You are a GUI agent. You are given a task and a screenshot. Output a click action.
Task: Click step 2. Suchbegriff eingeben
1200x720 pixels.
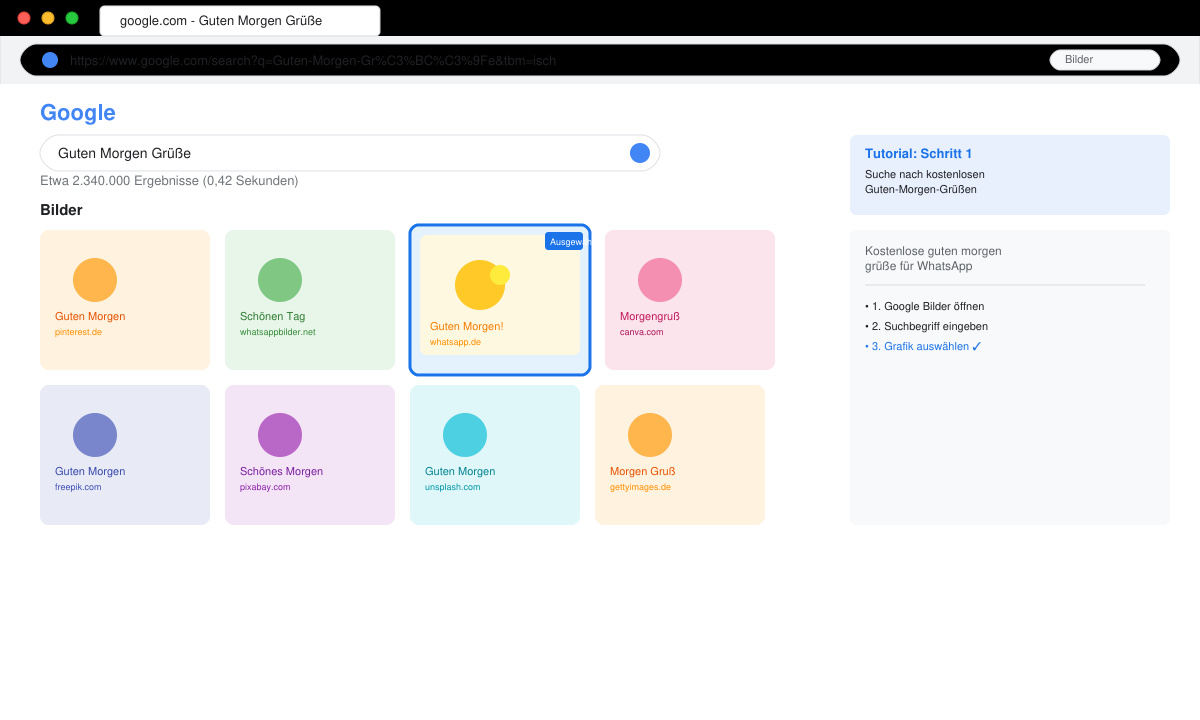click(927, 326)
